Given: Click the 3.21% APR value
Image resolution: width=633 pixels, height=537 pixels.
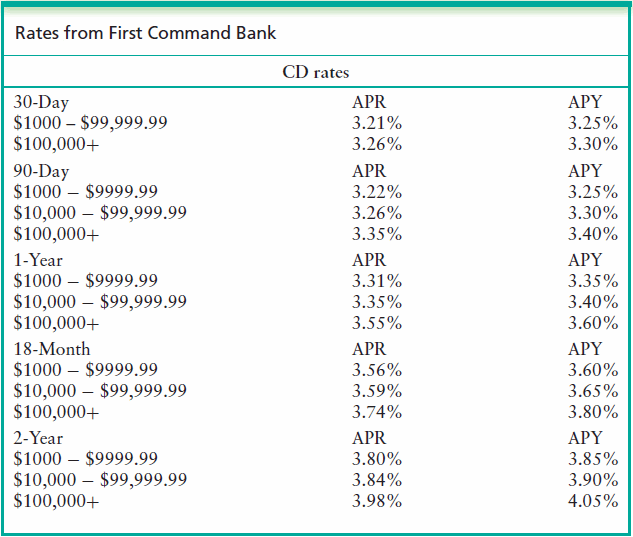Looking at the screenshot, I should (377, 123).
